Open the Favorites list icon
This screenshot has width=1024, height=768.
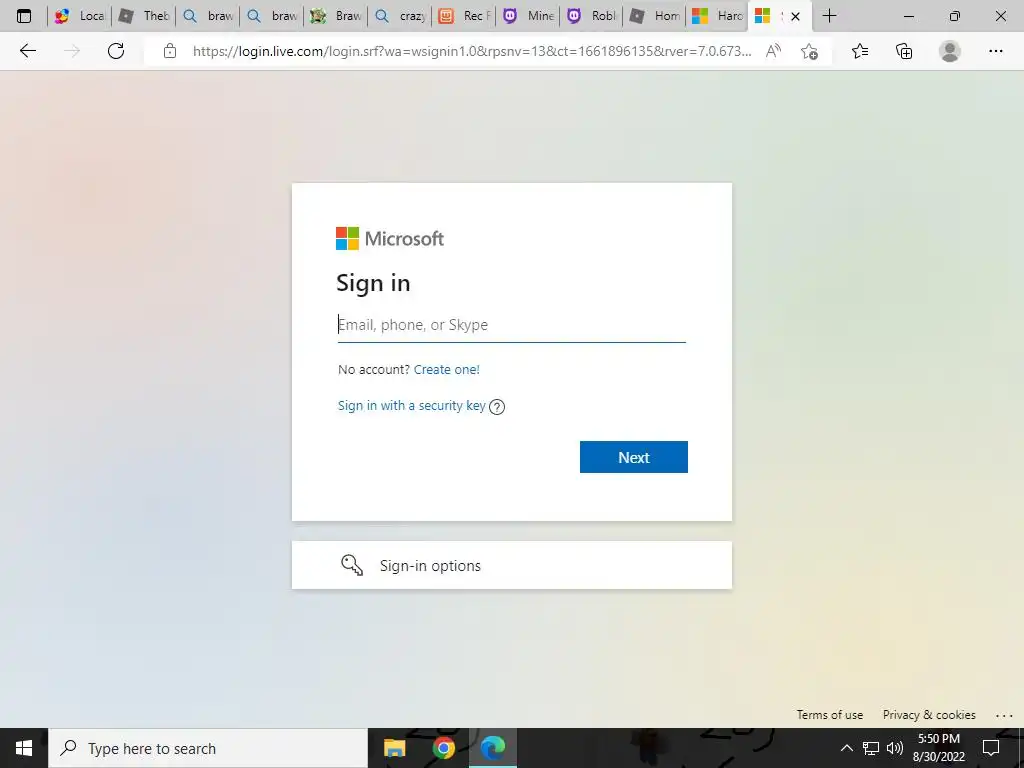coord(860,51)
